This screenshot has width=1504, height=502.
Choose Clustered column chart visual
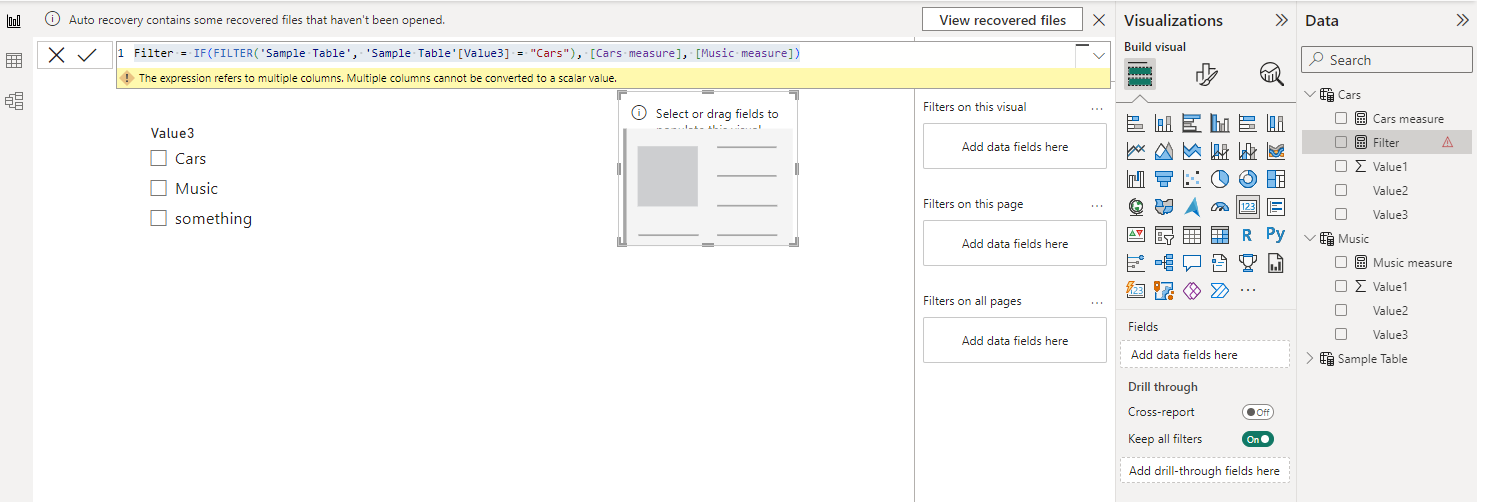click(1220, 124)
